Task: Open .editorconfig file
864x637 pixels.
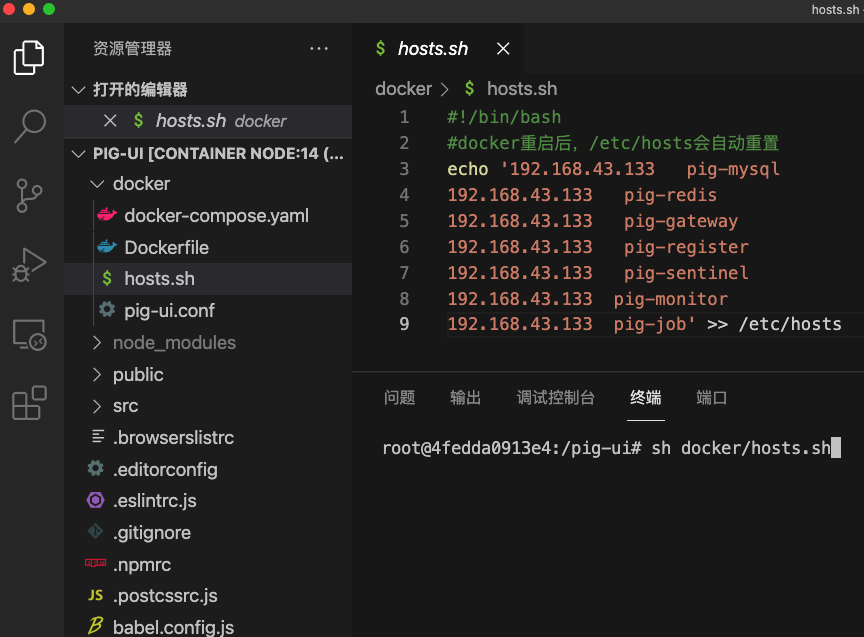Action: pyautogui.click(x=165, y=469)
